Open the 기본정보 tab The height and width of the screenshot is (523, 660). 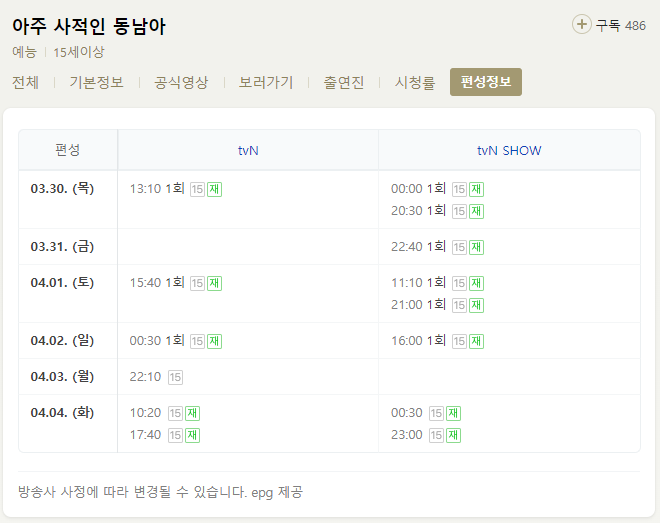pos(96,82)
